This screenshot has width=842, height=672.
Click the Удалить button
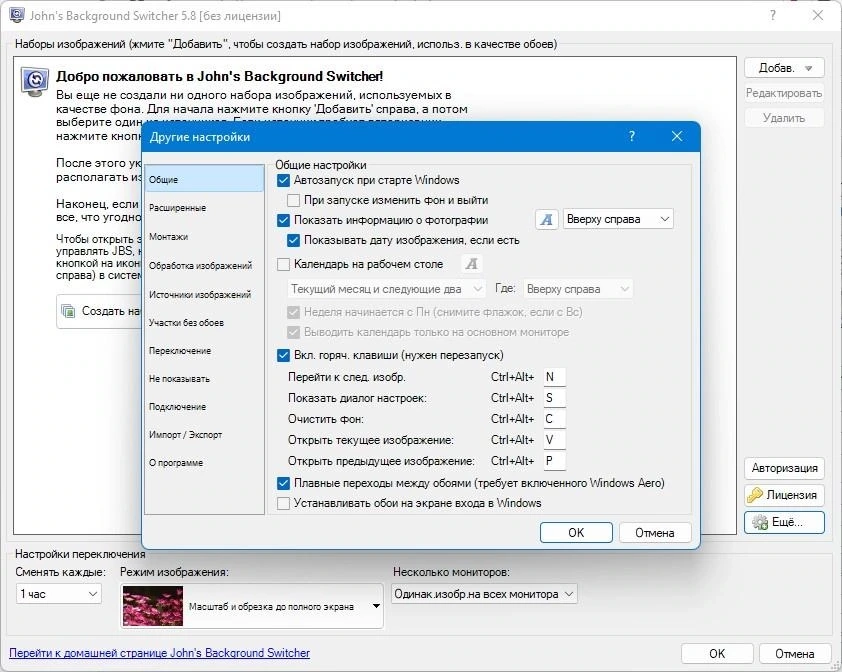[x=784, y=118]
